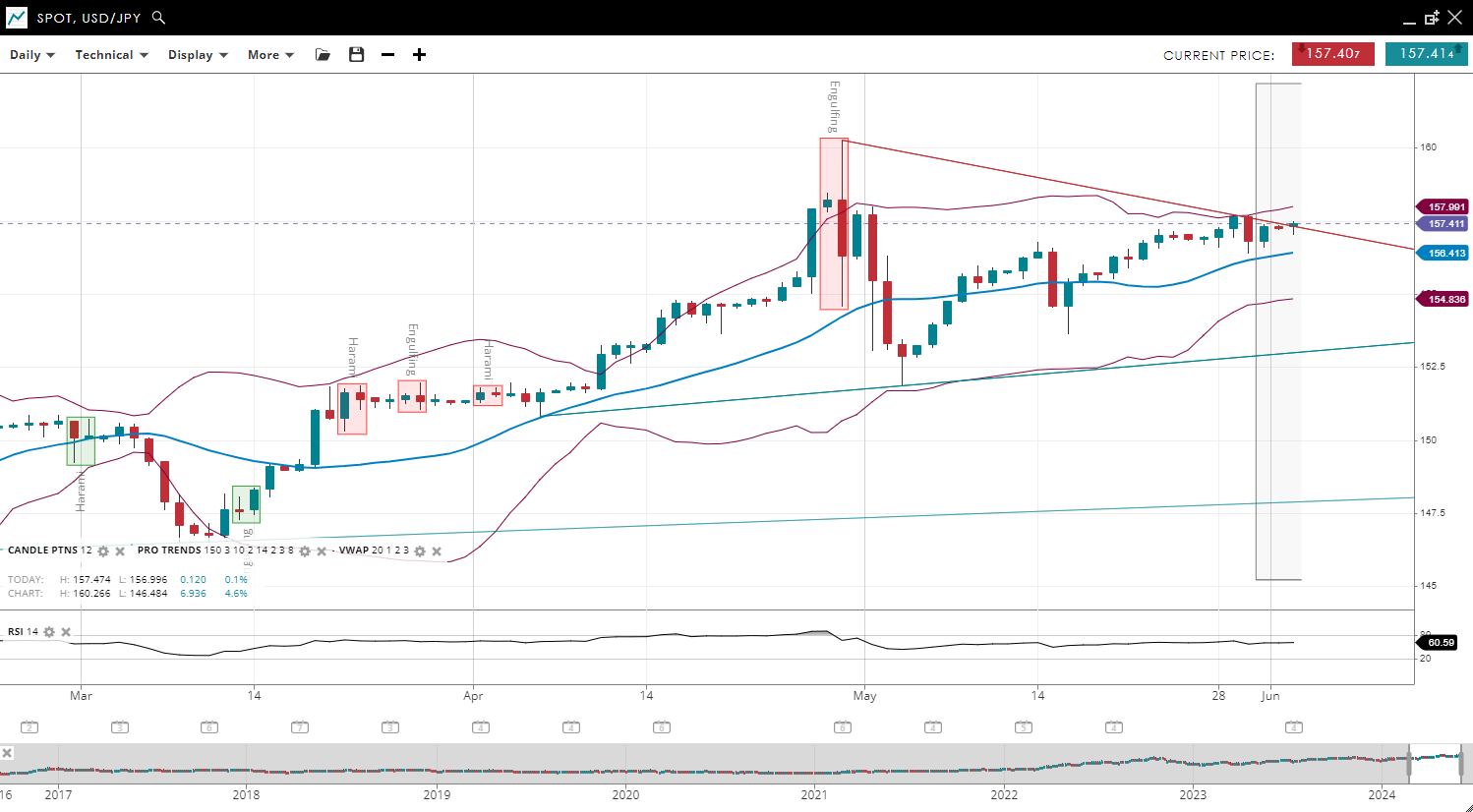Click the navigator range window near 2024

(1435, 763)
